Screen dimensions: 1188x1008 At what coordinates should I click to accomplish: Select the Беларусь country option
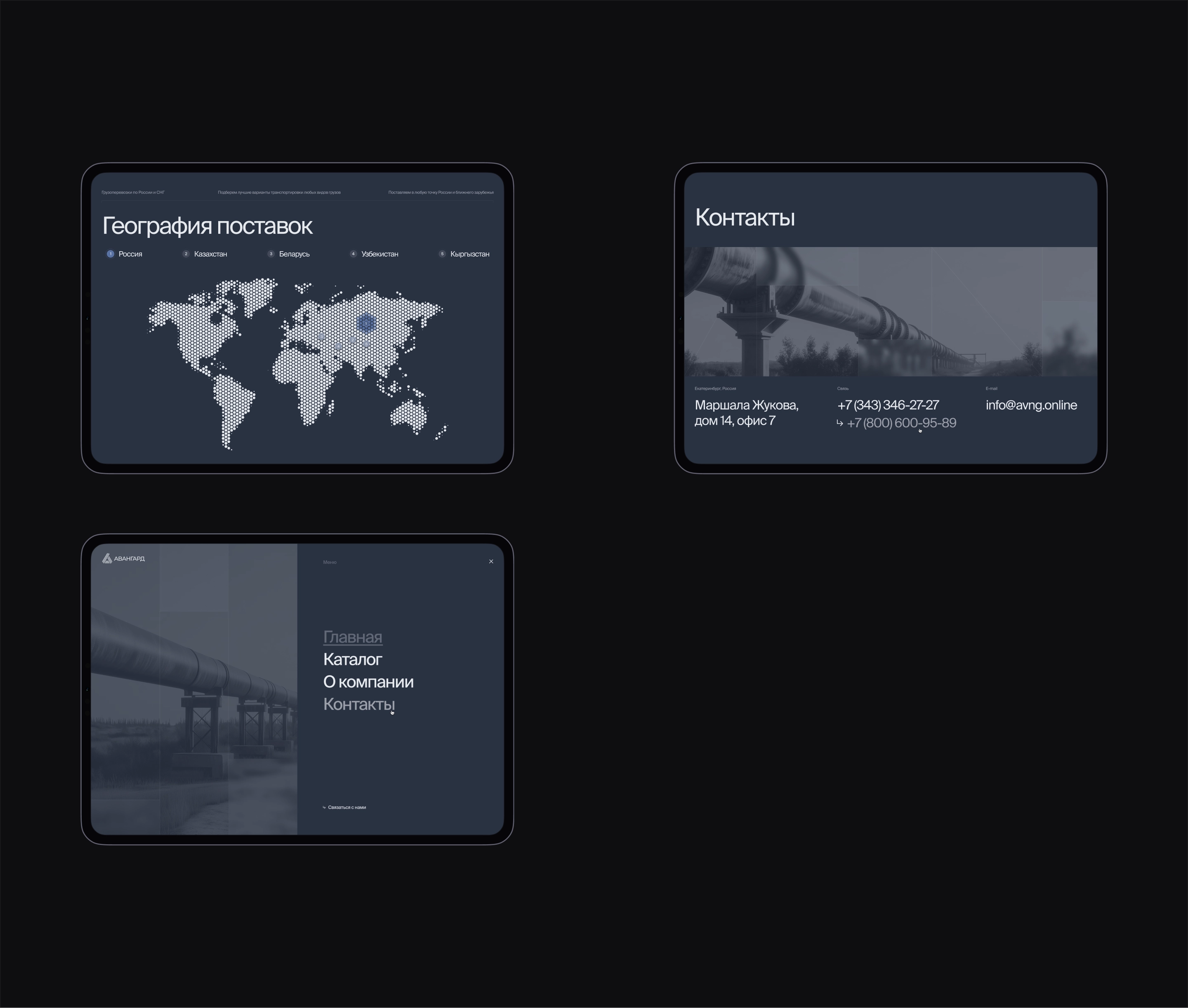click(x=294, y=254)
